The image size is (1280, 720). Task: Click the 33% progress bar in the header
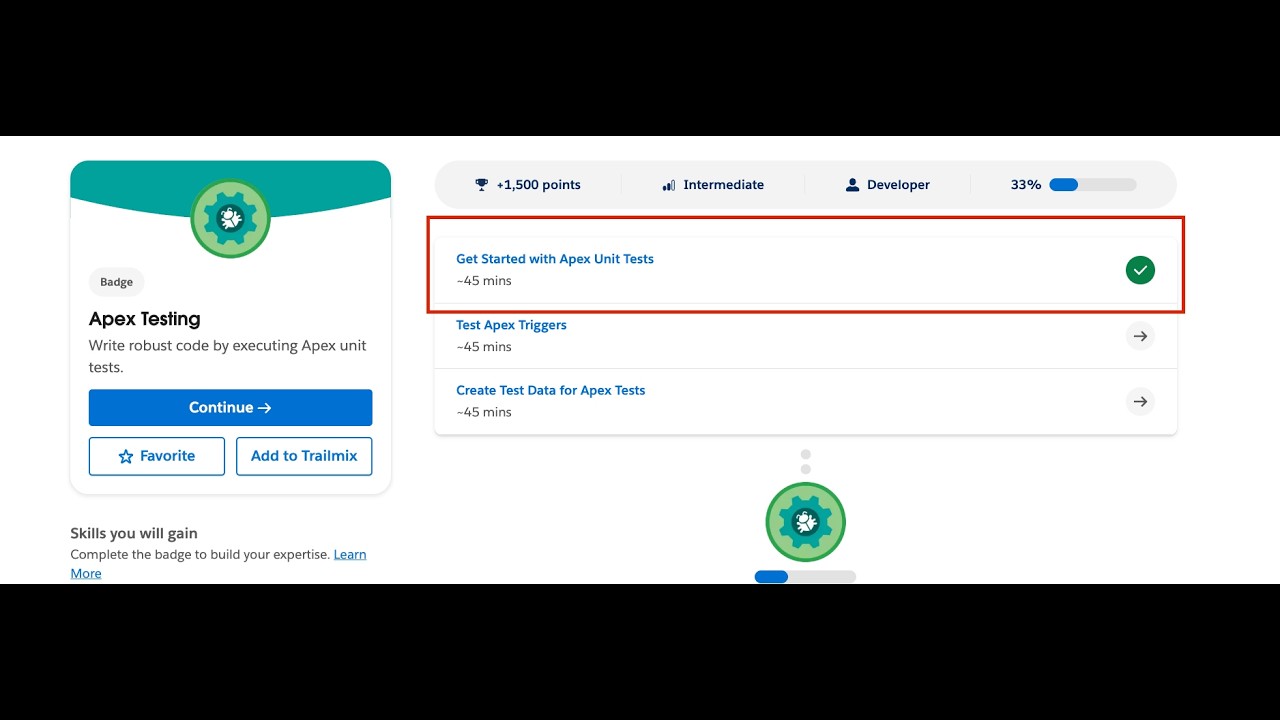point(1093,185)
